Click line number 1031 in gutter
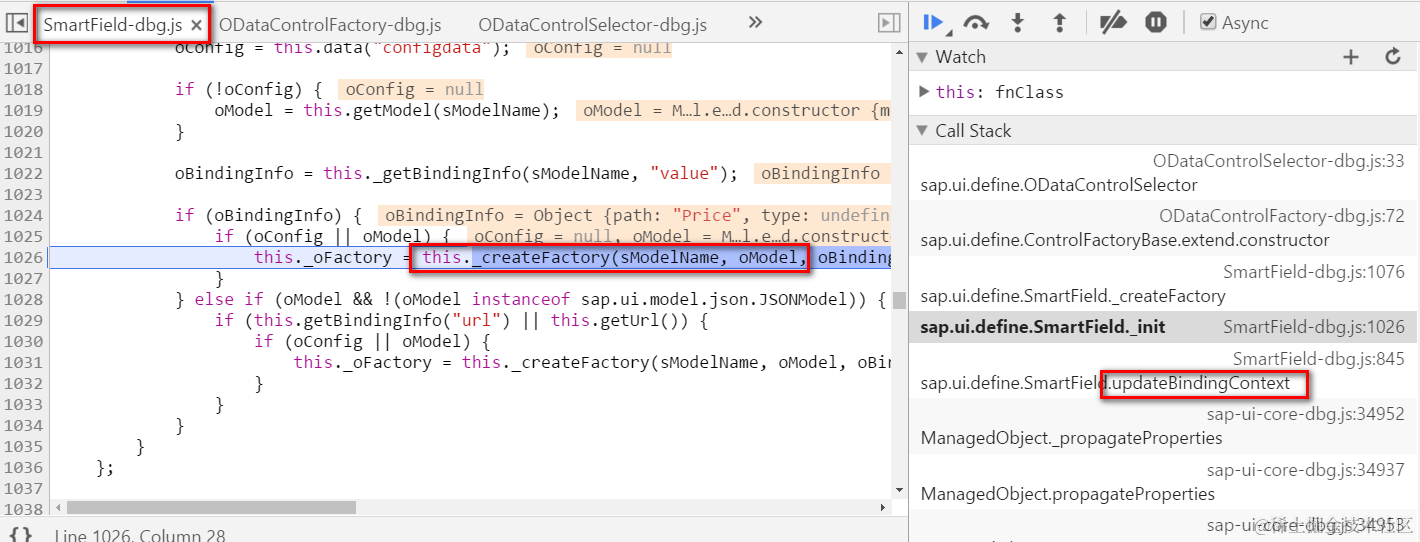The height and width of the screenshot is (542, 1420). (x=24, y=362)
